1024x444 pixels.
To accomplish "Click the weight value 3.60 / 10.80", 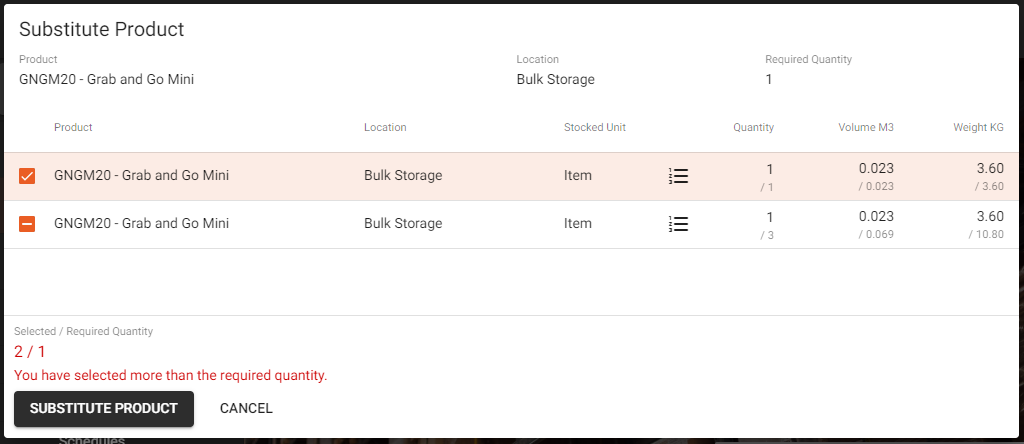I will [986, 225].
